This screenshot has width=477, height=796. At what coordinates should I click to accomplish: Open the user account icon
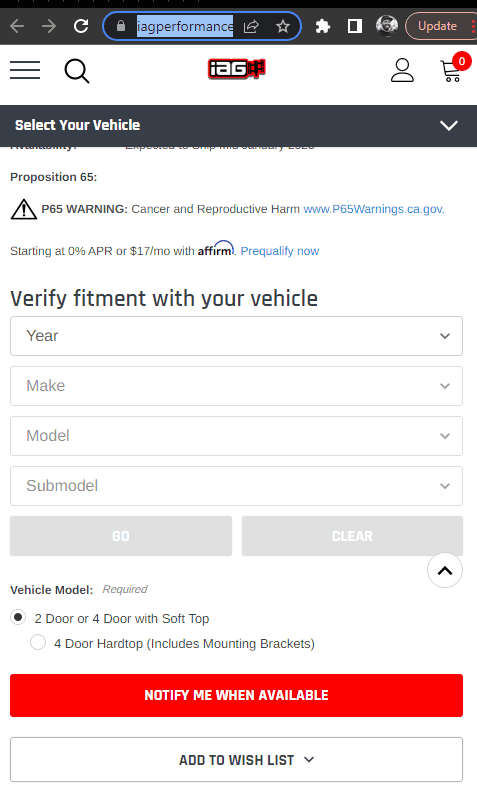click(x=402, y=70)
